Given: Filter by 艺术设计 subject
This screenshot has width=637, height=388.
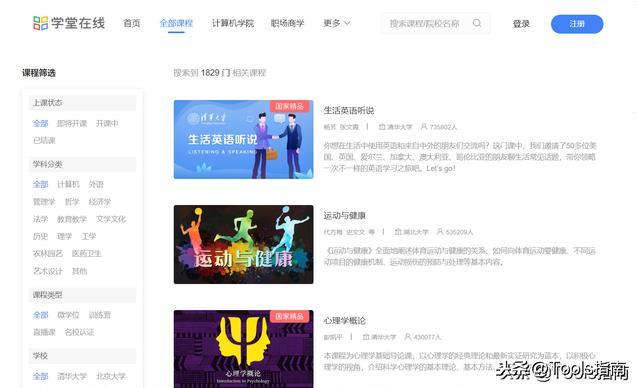Looking at the screenshot, I should [x=48, y=271].
